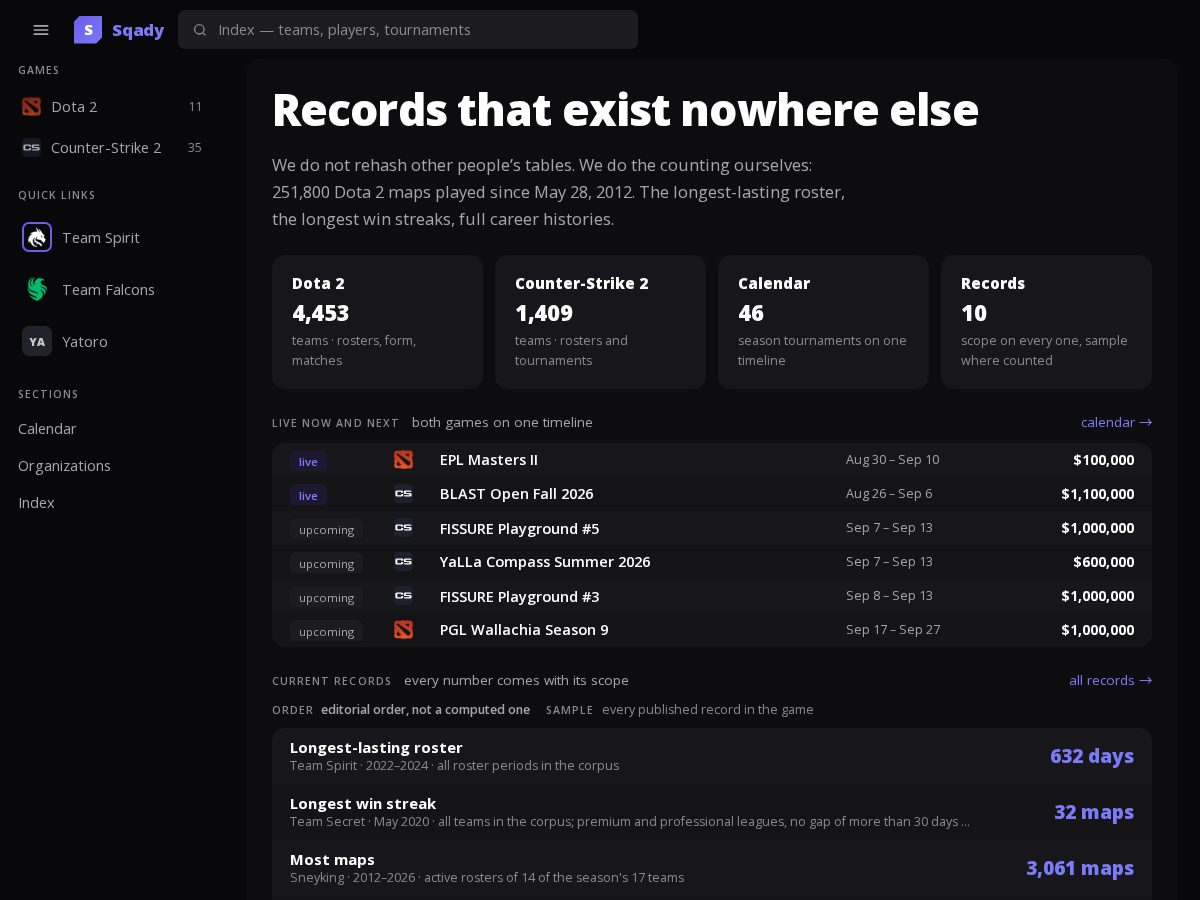Click CS icon in FISSURE Playground #3 row
Viewport: 1200px width, 900px height.
(403, 595)
